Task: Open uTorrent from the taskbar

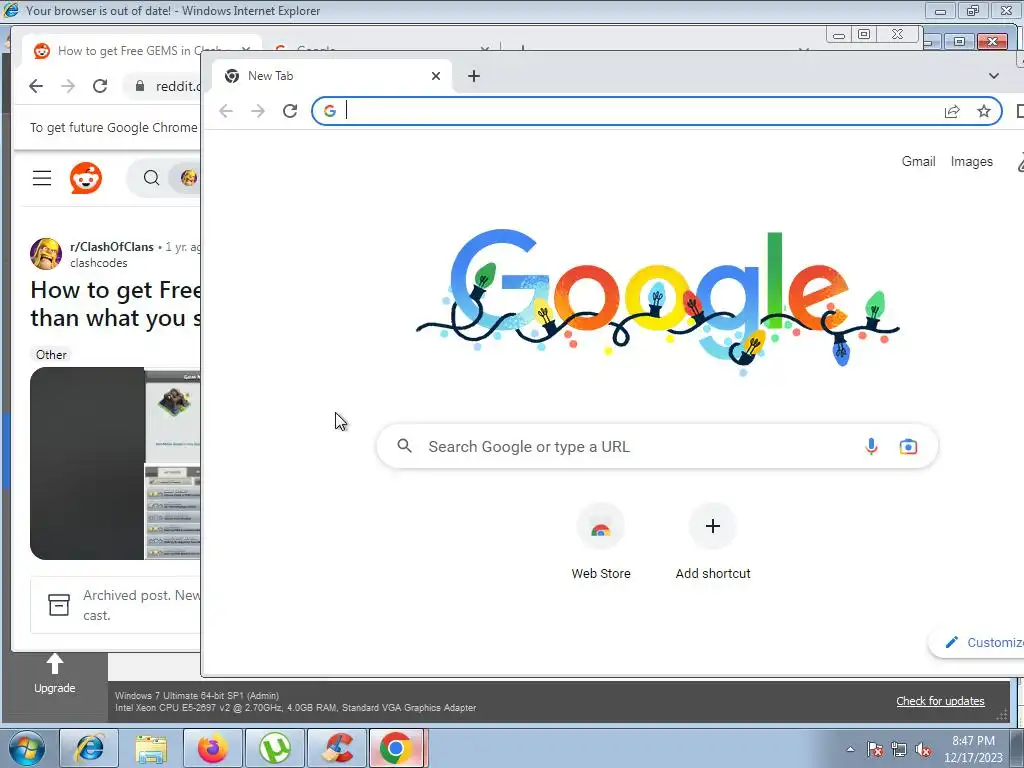Action: click(x=275, y=748)
